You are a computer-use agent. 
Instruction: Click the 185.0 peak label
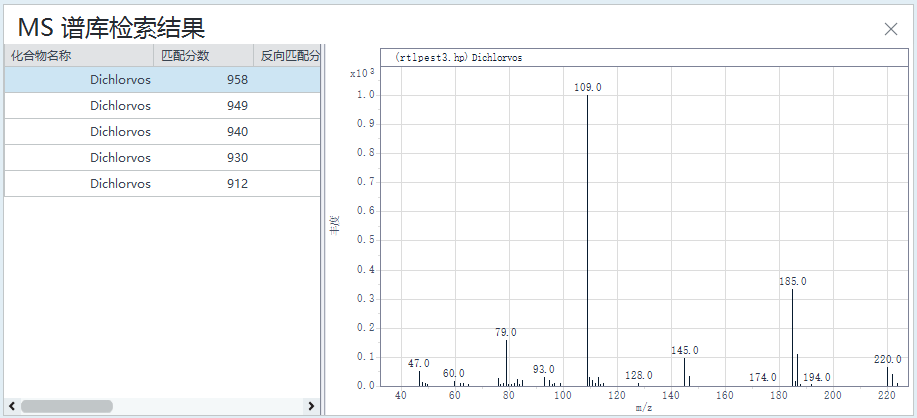[792, 281]
